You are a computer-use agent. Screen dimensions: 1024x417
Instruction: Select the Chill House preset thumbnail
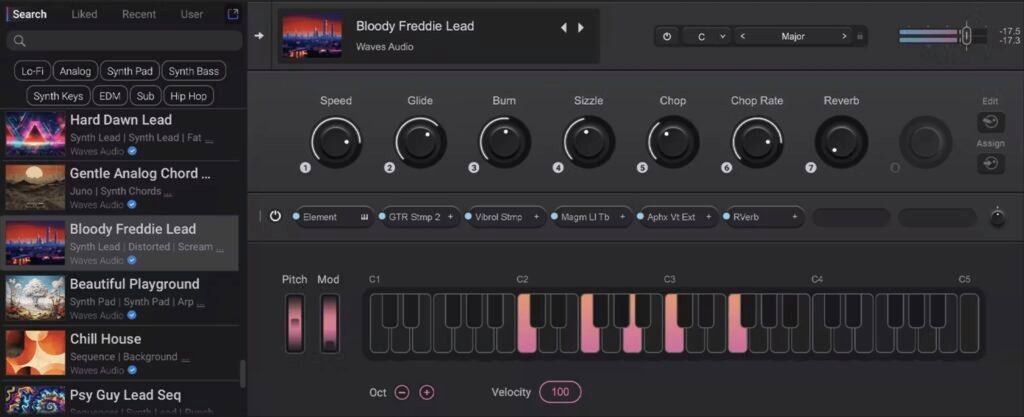coord(35,352)
